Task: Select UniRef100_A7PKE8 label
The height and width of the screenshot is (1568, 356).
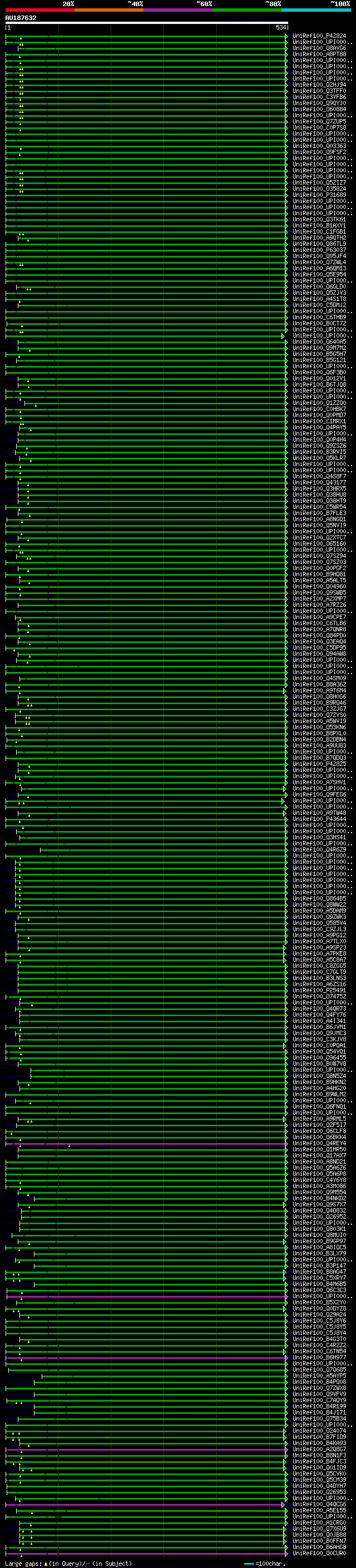Action: (319, 953)
